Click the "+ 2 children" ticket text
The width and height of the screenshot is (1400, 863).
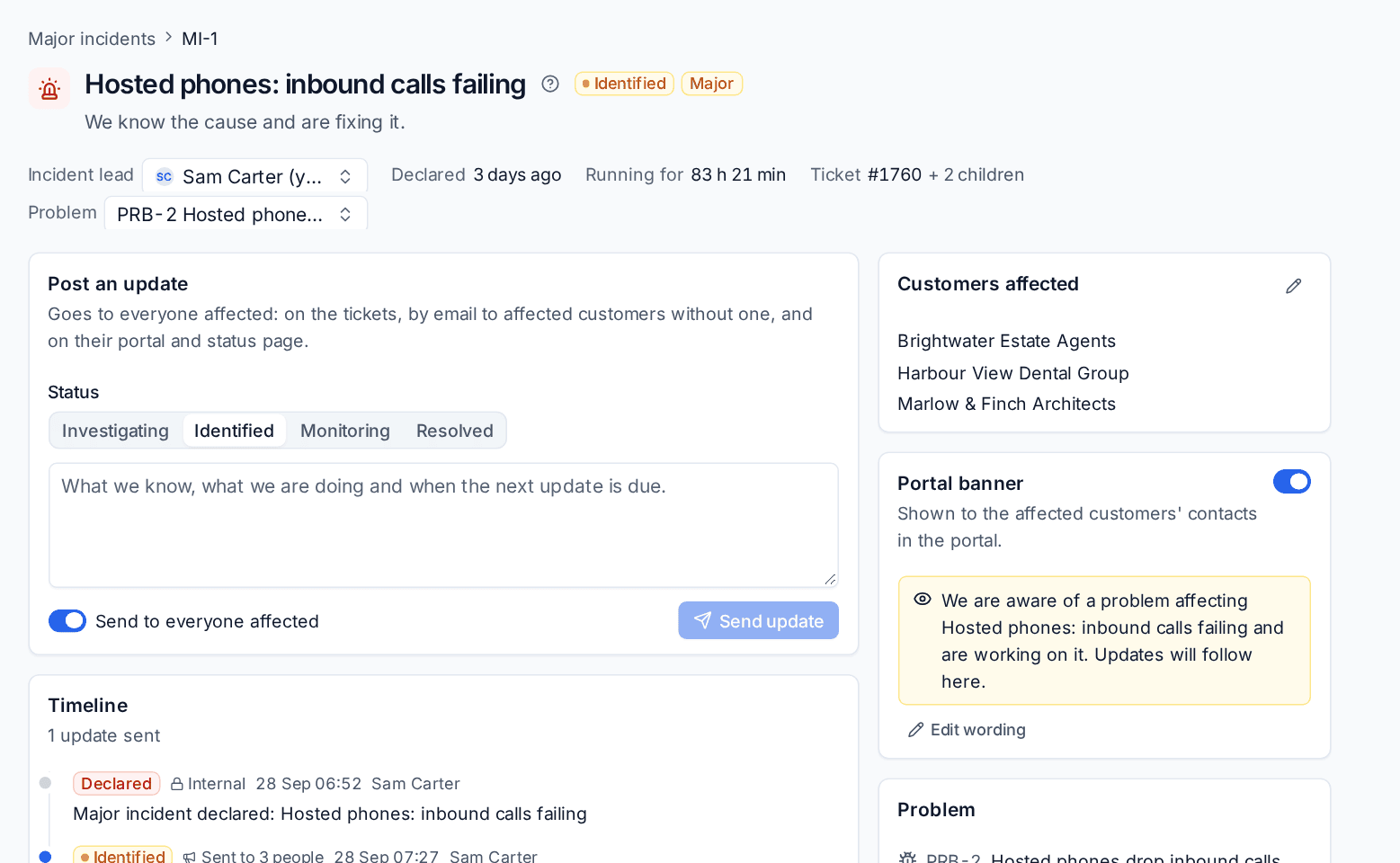976,174
